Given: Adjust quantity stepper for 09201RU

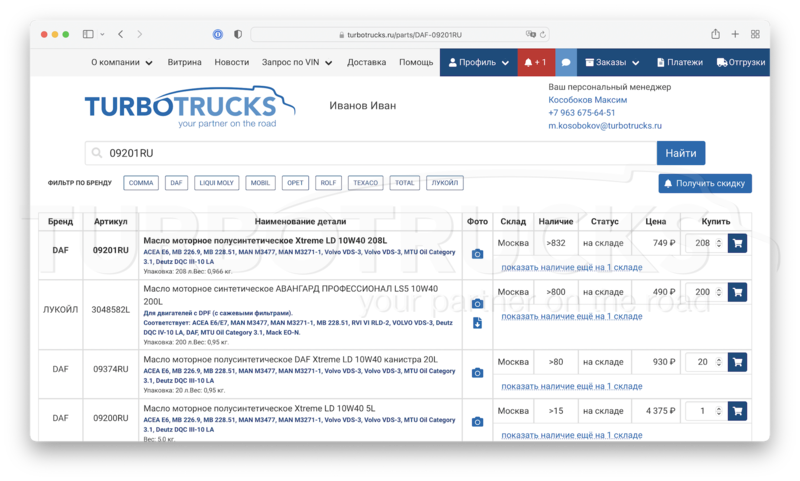Looking at the screenshot, I should coord(718,243).
